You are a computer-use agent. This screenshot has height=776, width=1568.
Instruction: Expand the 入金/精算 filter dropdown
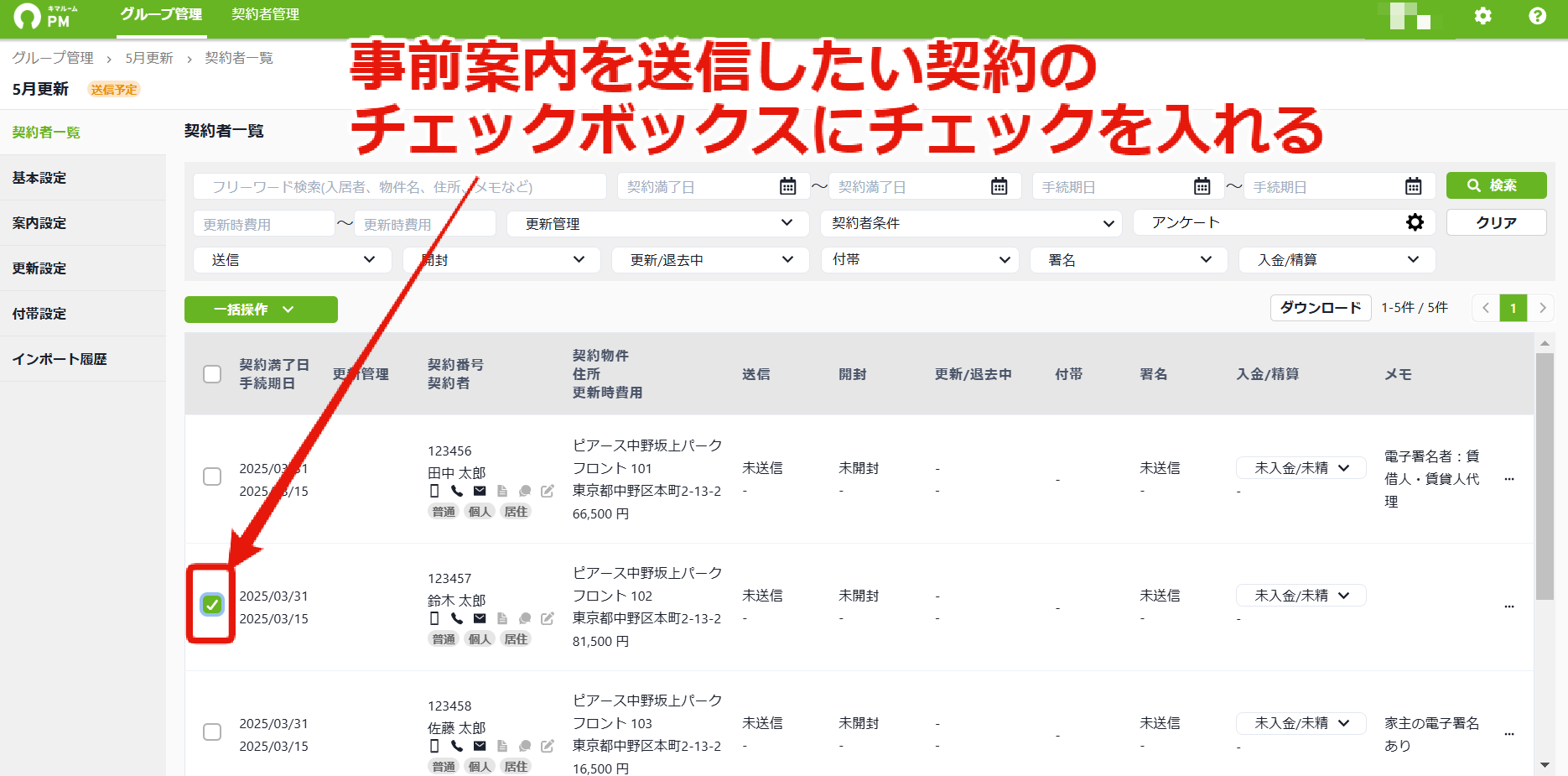click(x=1337, y=260)
